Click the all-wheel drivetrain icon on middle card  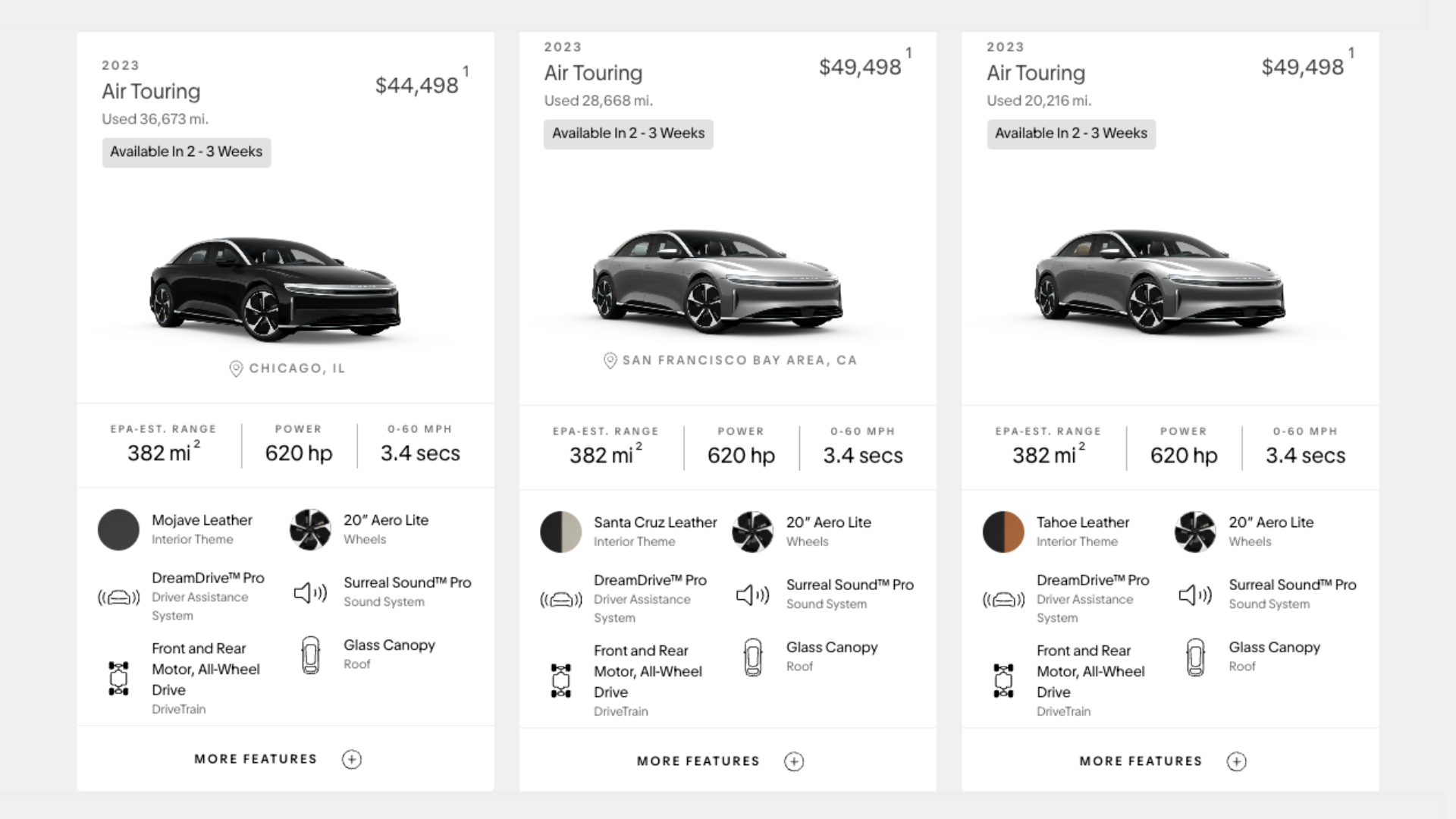click(x=560, y=680)
